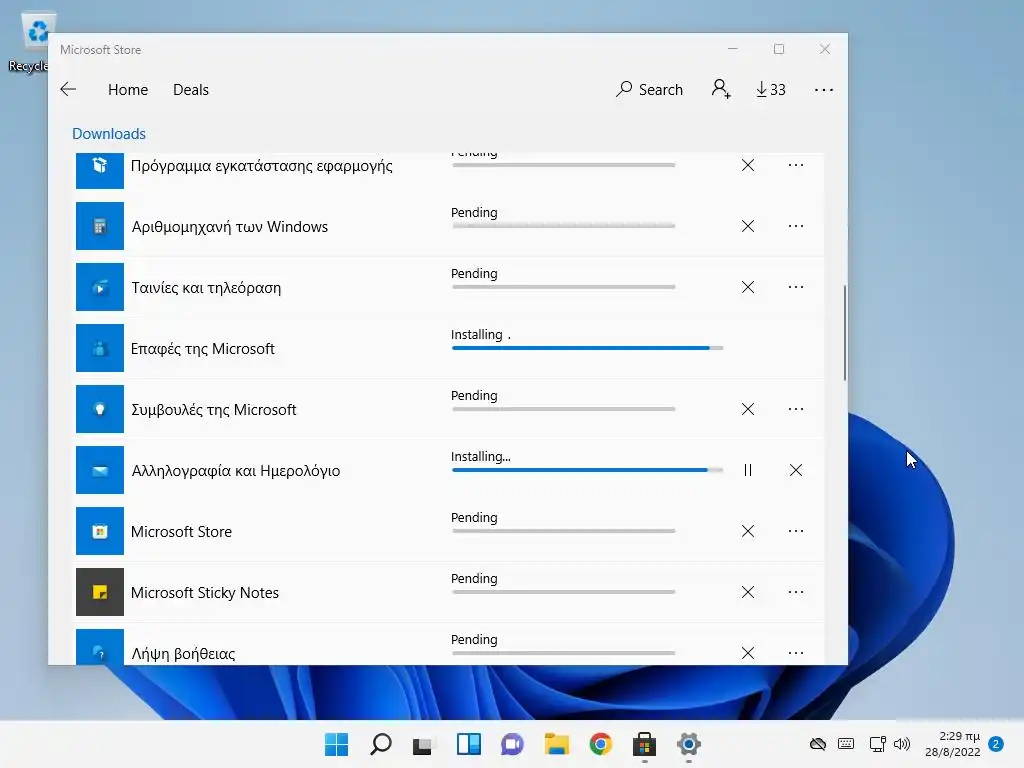Cancel Πρόγραμμα εγκατάστασης εφαρμογής download

(748, 165)
